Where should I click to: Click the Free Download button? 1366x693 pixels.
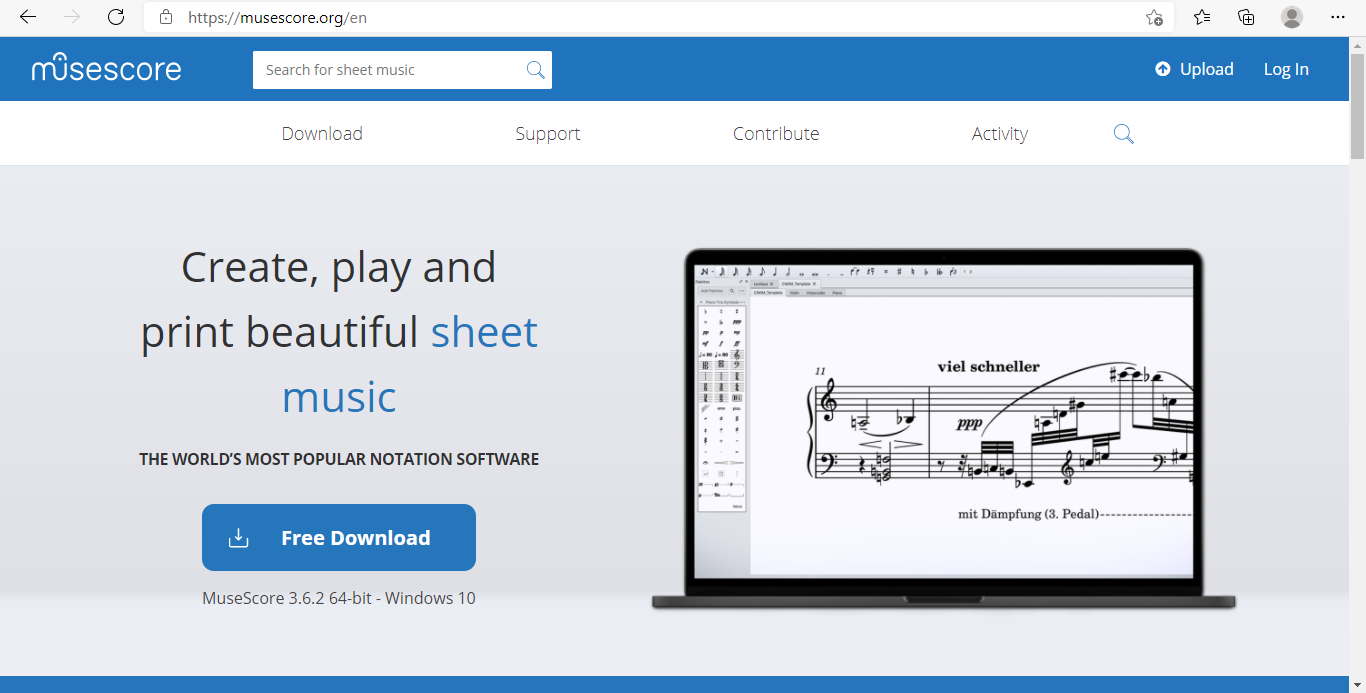pyautogui.click(x=339, y=537)
